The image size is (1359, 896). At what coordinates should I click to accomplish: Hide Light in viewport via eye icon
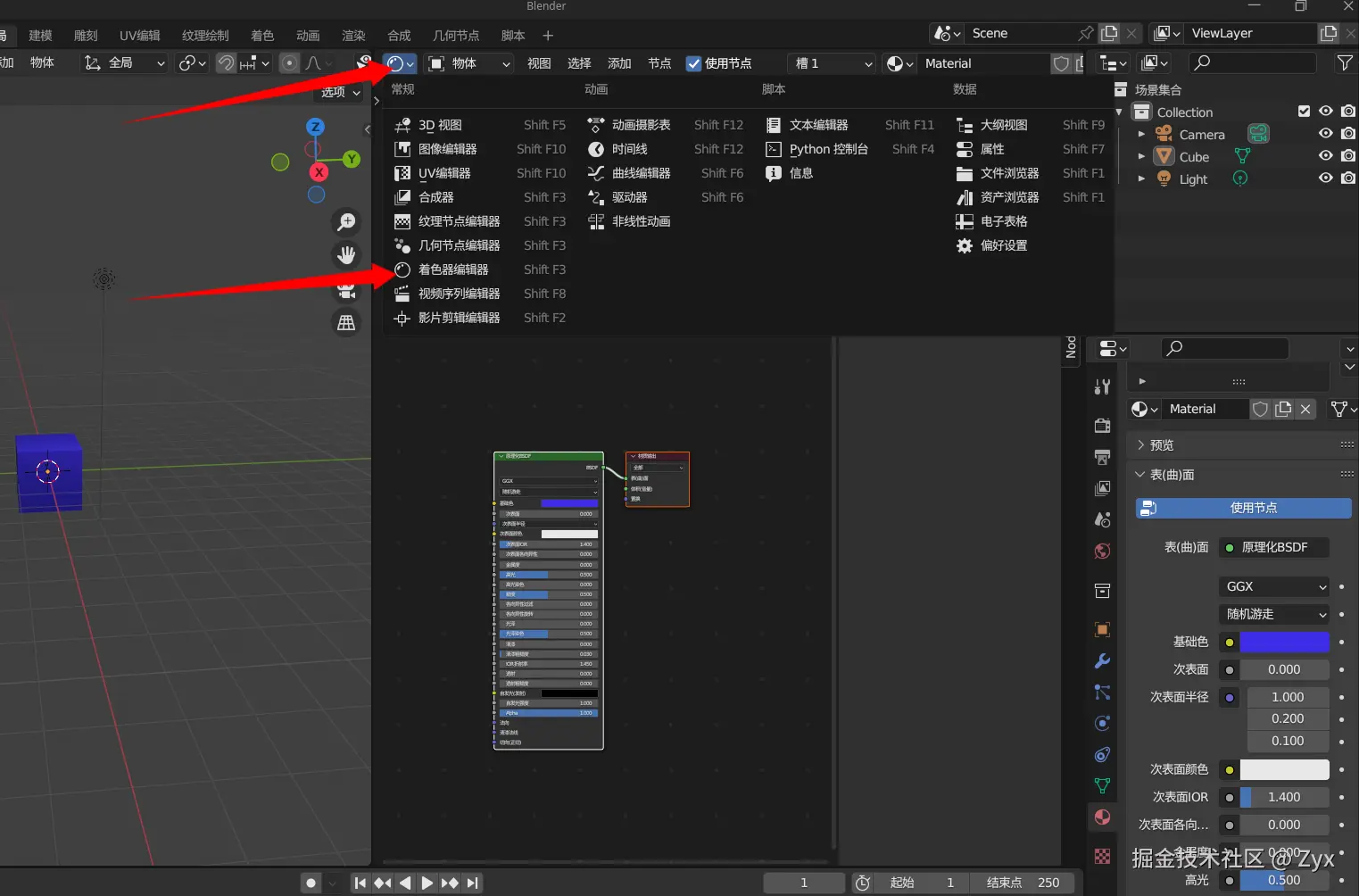(x=1326, y=178)
